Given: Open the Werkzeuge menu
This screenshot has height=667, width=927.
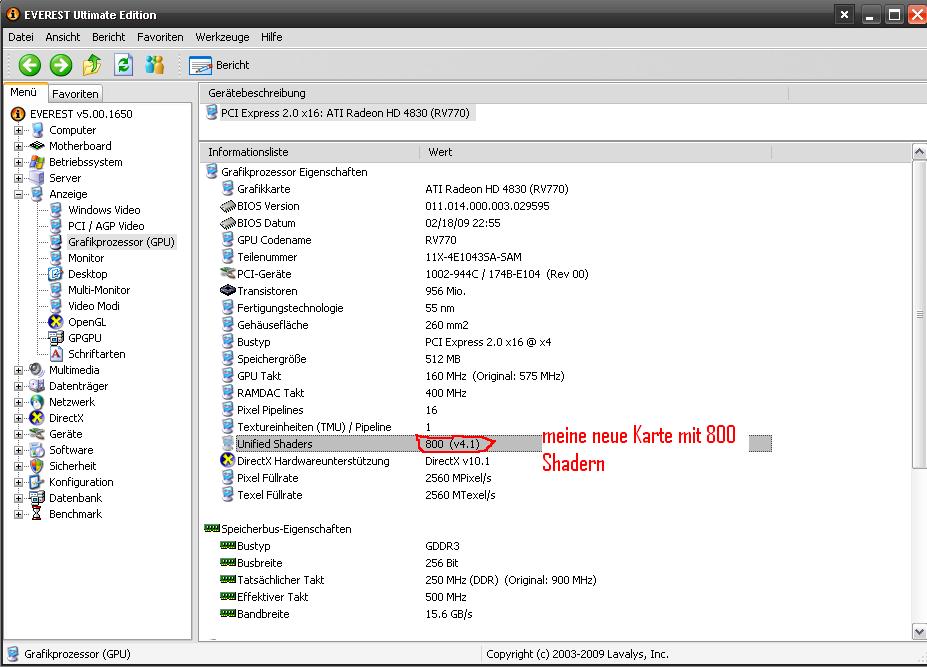Looking at the screenshot, I should click(222, 37).
